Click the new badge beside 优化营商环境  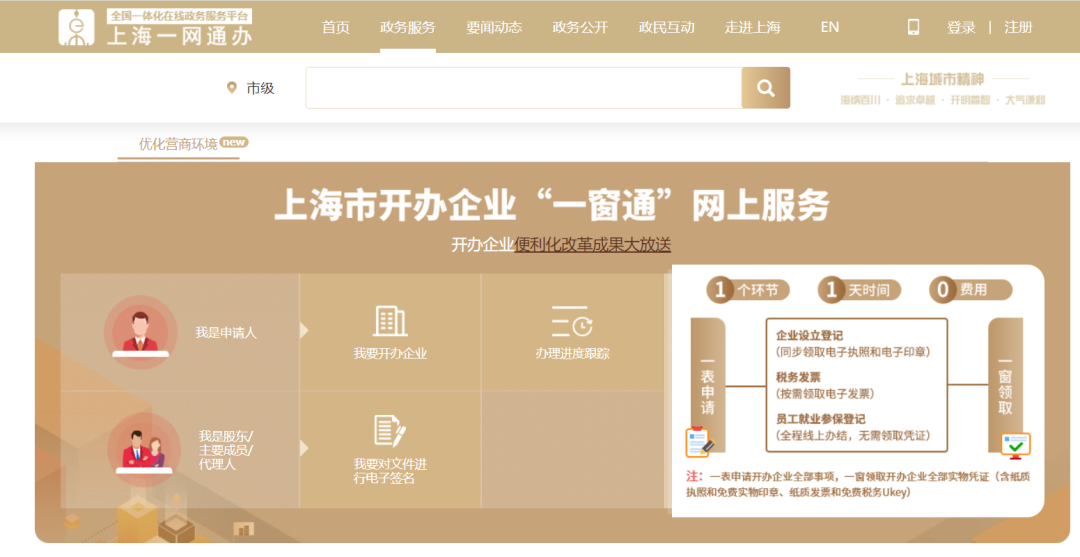pyautogui.click(x=234, y=143)
